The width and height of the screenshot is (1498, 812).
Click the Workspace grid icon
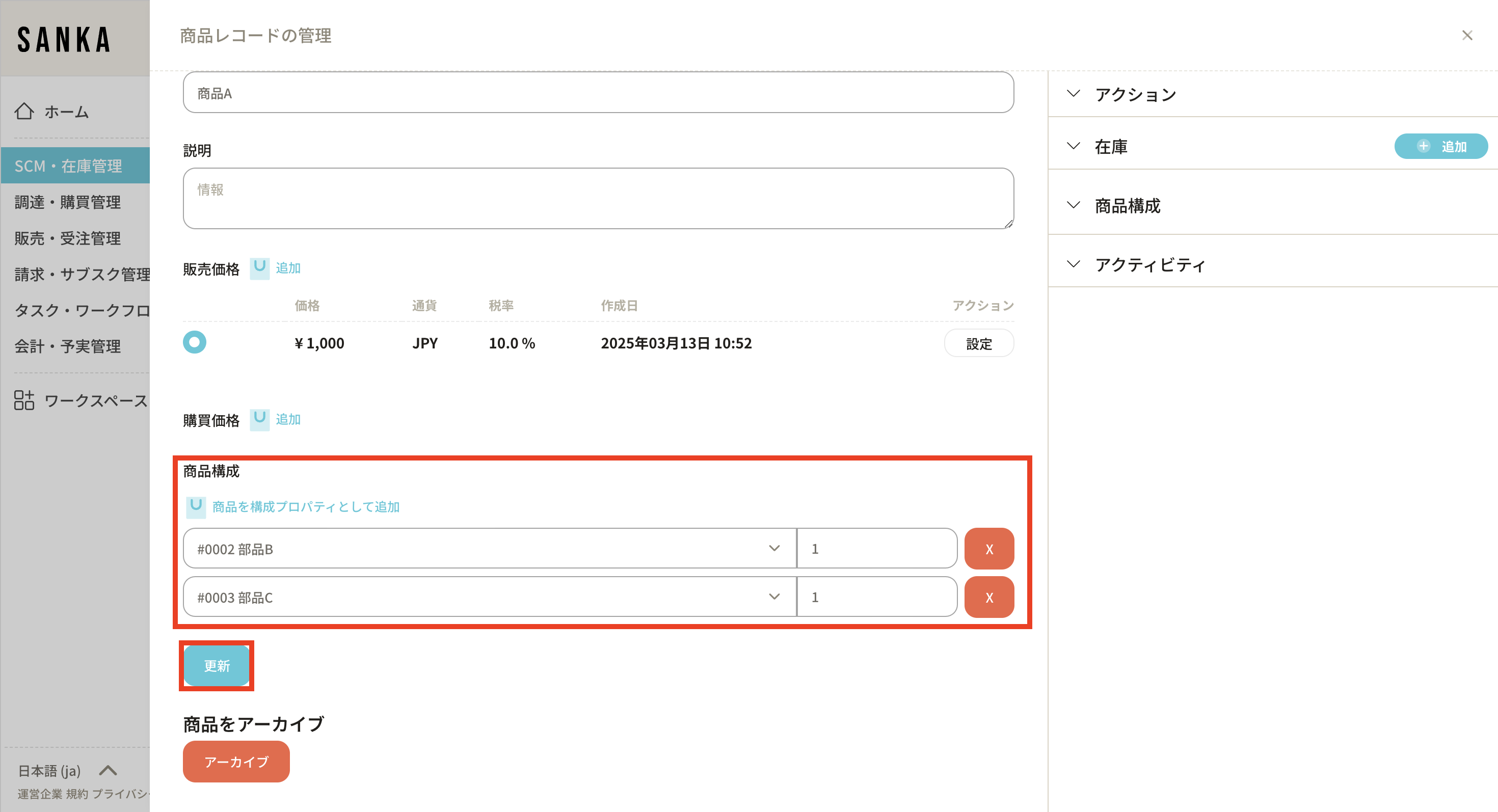24,400
